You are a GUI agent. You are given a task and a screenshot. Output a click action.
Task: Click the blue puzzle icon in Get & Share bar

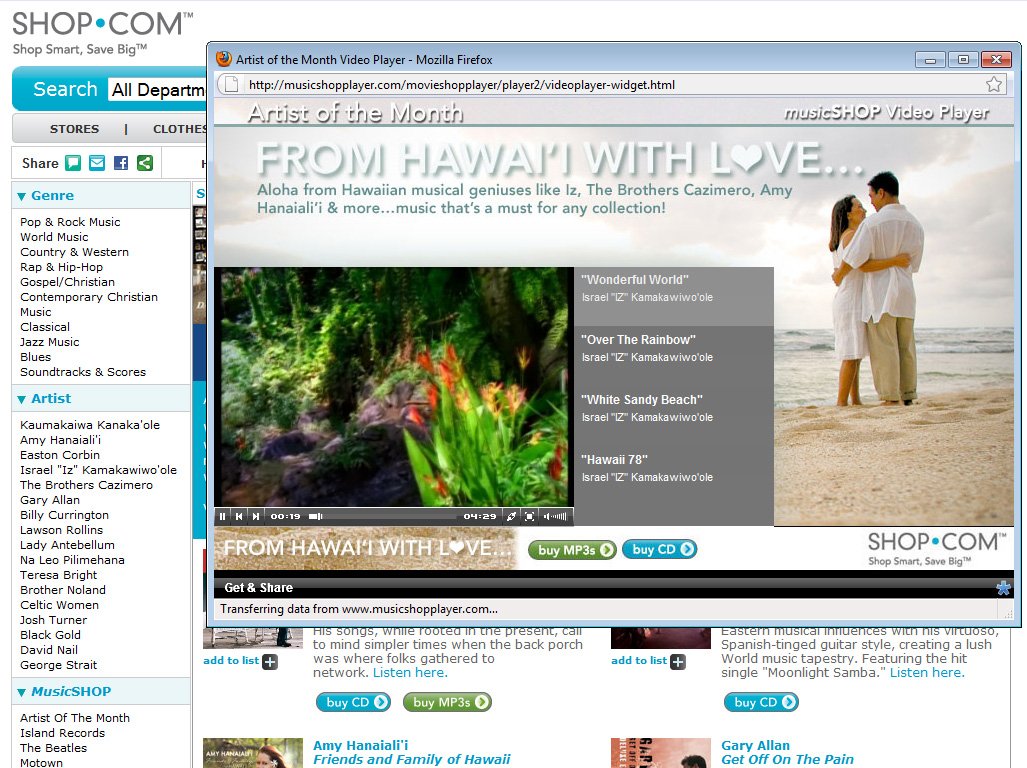click(x=1003, y=587)
